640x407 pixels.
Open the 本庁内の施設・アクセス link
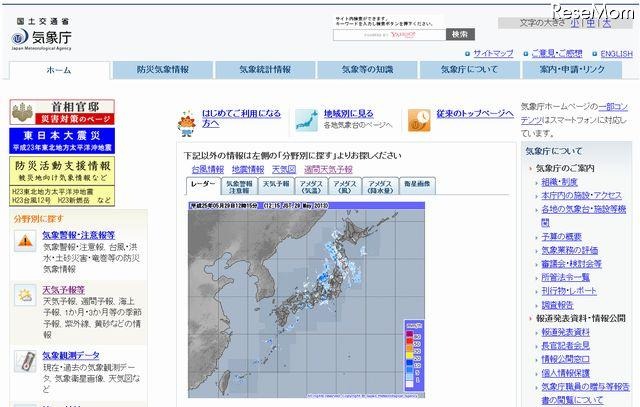[581, 196]
